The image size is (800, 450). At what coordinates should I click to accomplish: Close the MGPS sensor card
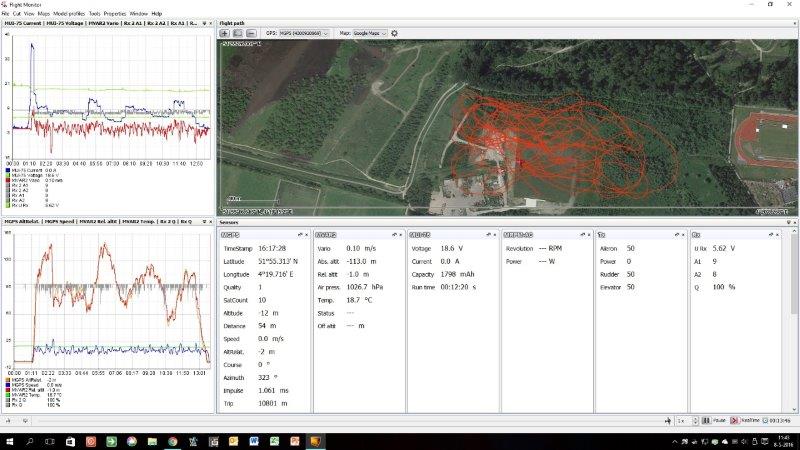coord(306,235)
